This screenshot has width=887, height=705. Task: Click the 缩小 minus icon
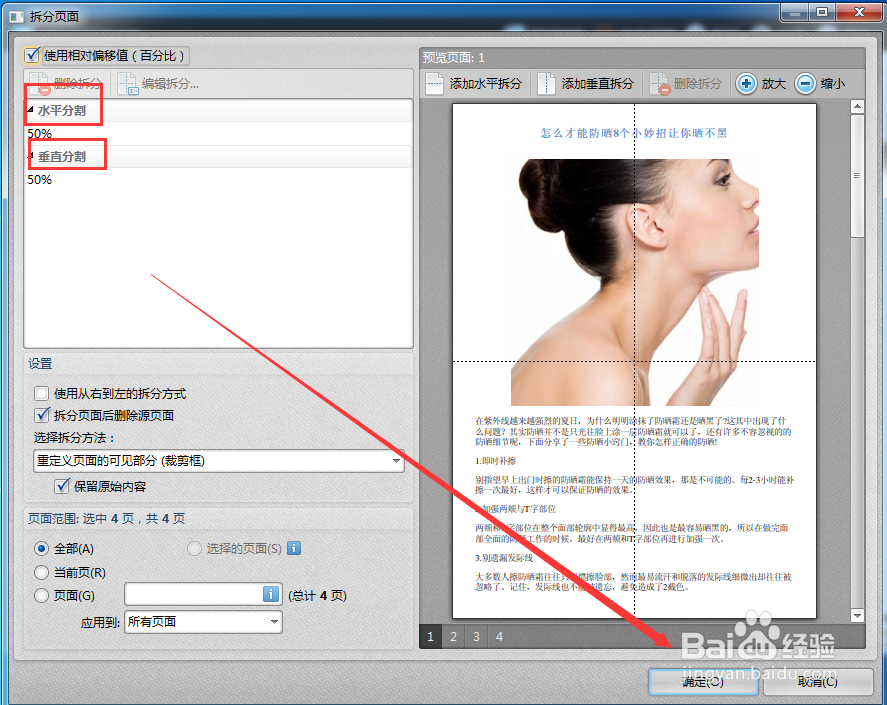[805, 84]
